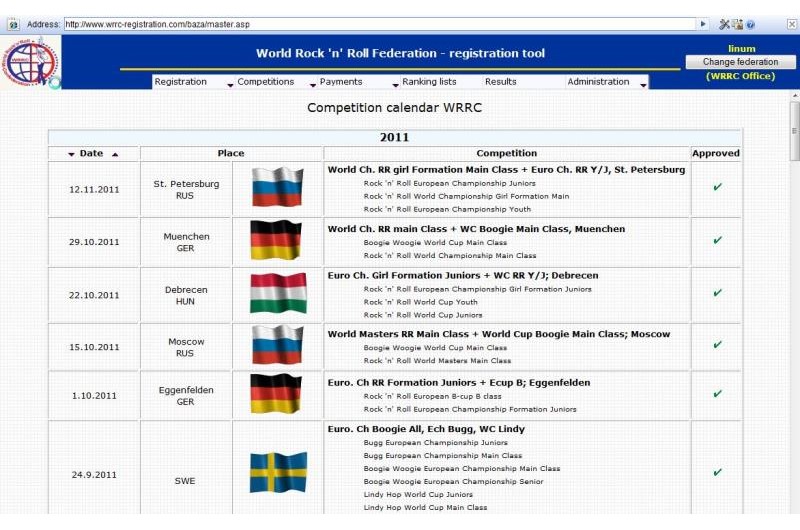800x530 pixels.
Task: Click the browser address URL field
Action: 380,24
